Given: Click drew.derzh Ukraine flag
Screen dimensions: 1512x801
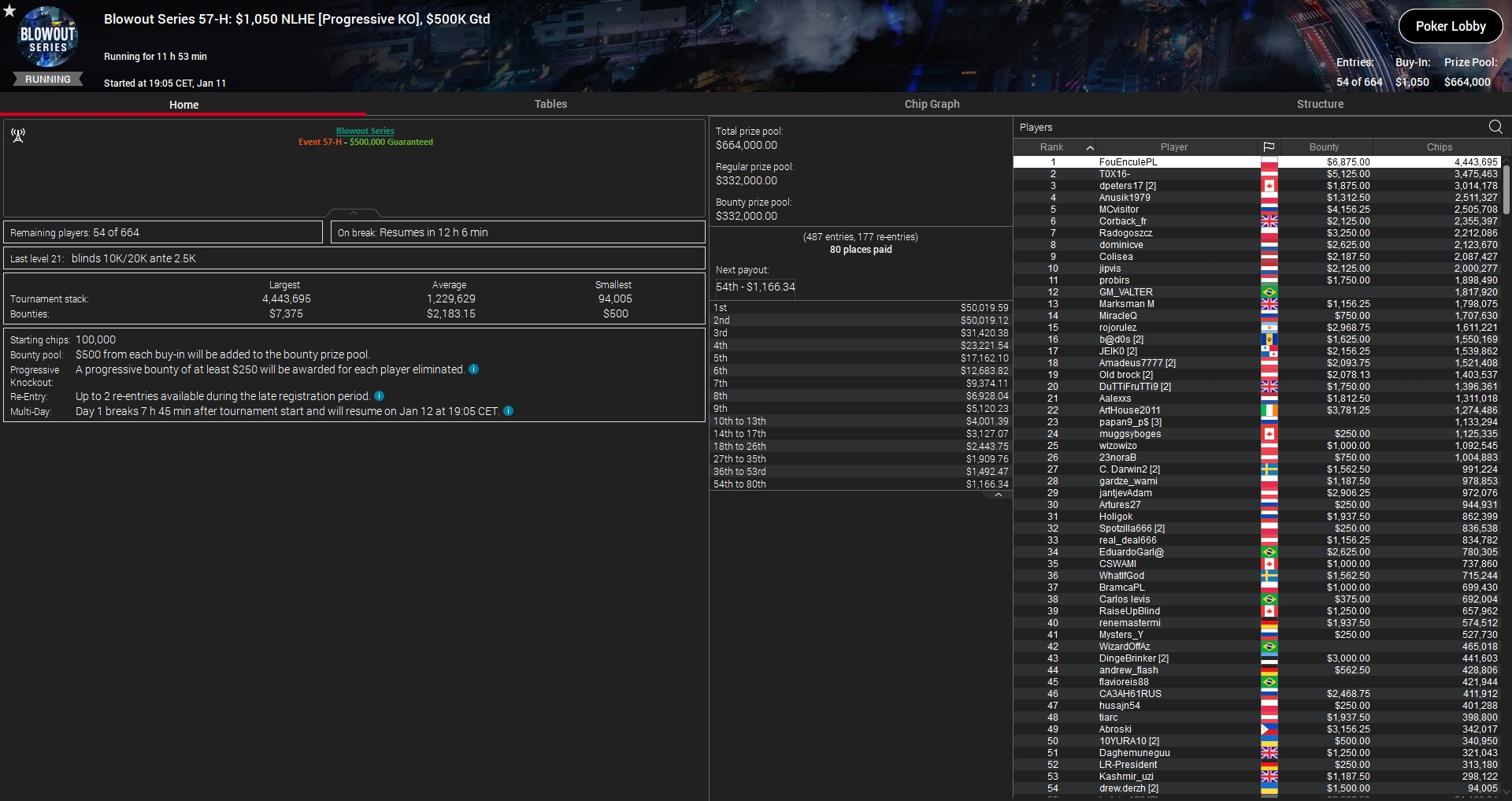Looking at the screenshot, I should (x=1269, y=788).
